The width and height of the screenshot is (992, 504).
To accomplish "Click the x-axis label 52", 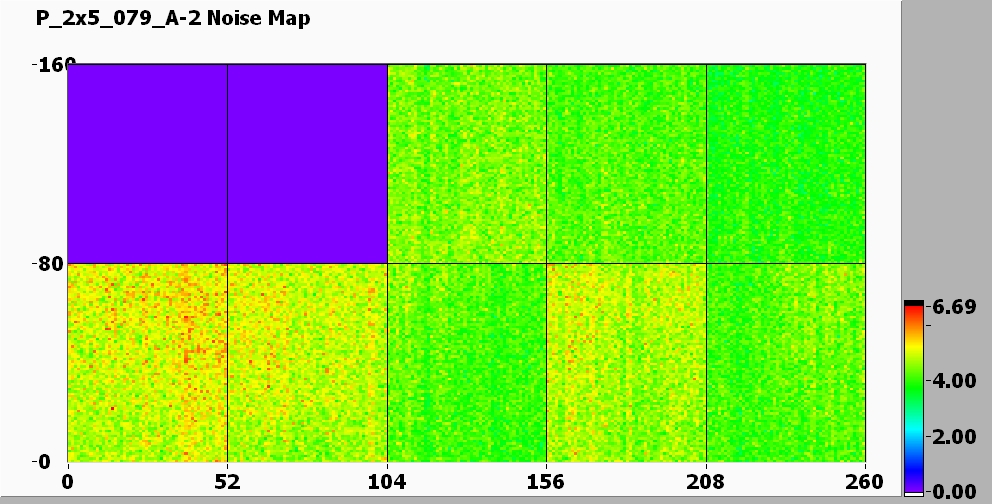I will (x=227, y=482).
